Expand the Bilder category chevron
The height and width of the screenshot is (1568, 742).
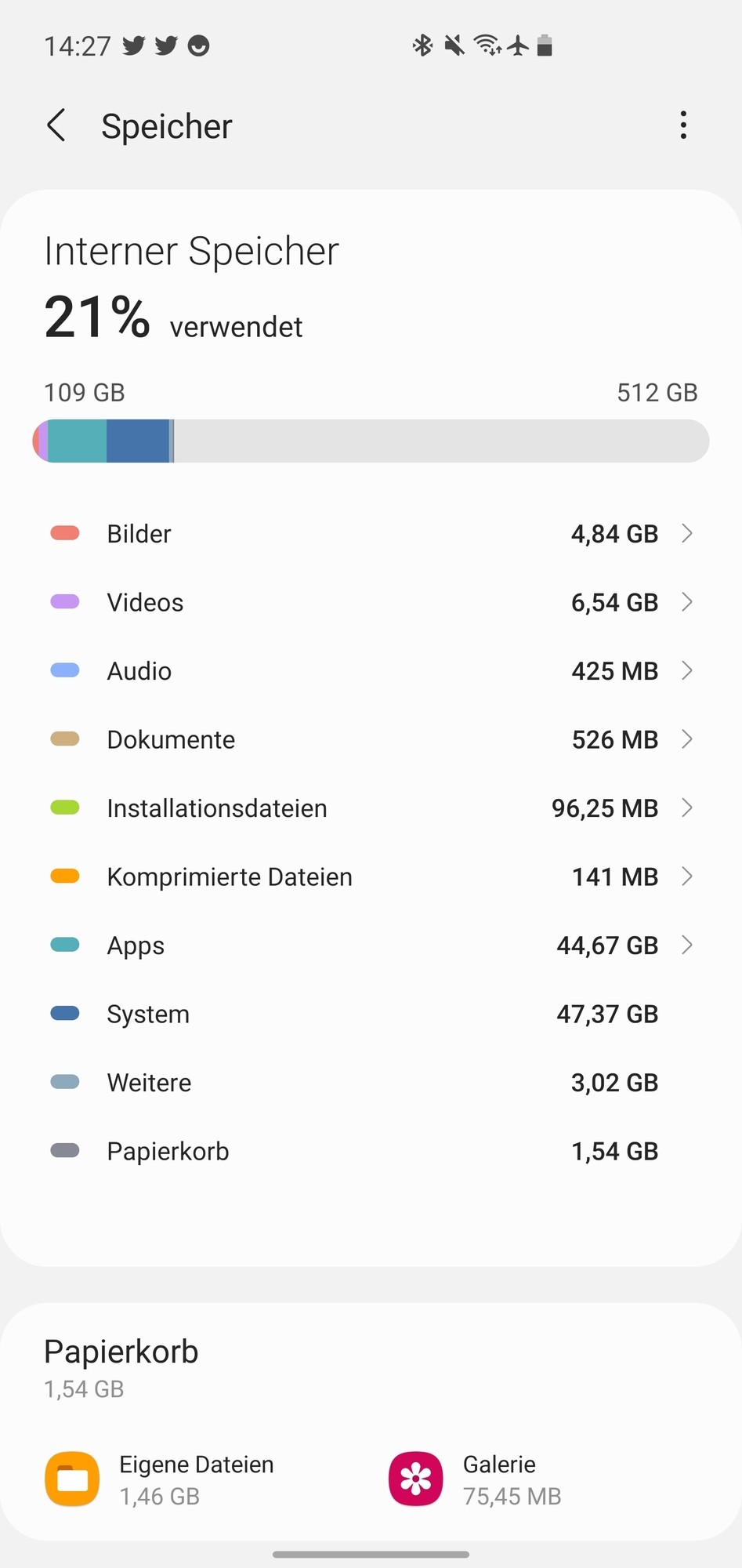(687, 534)
